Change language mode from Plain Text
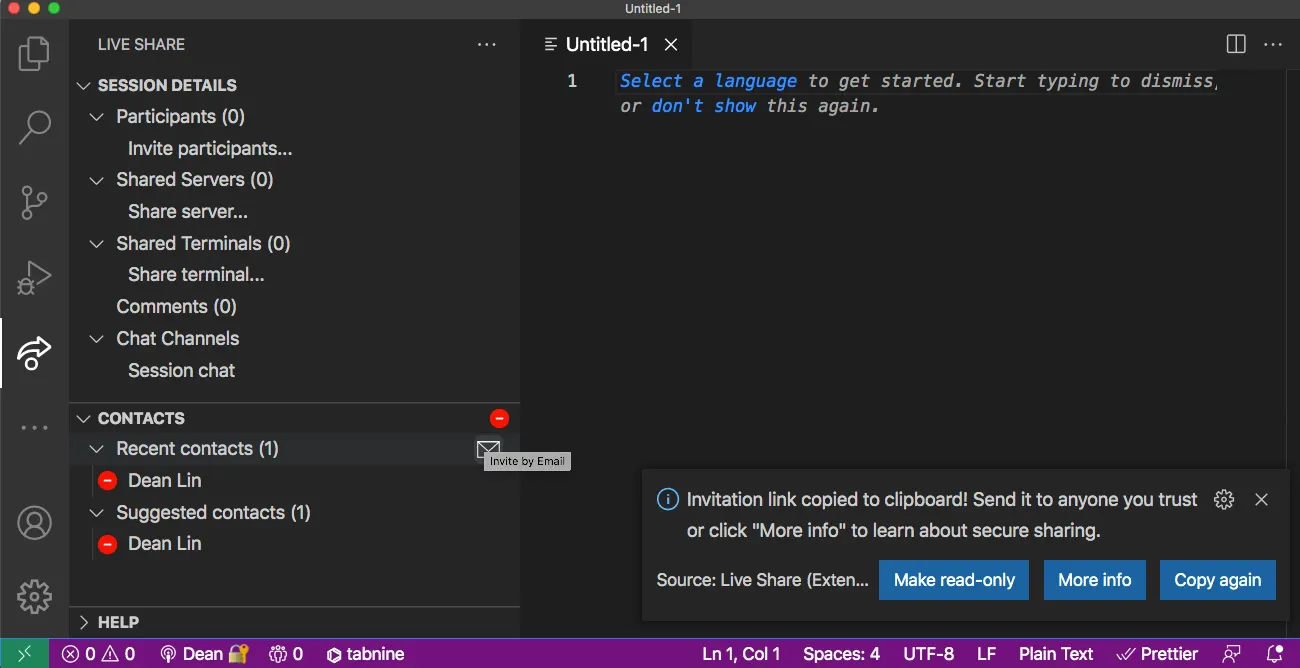The image size is (1300, 668). [x=1056, y=654]
